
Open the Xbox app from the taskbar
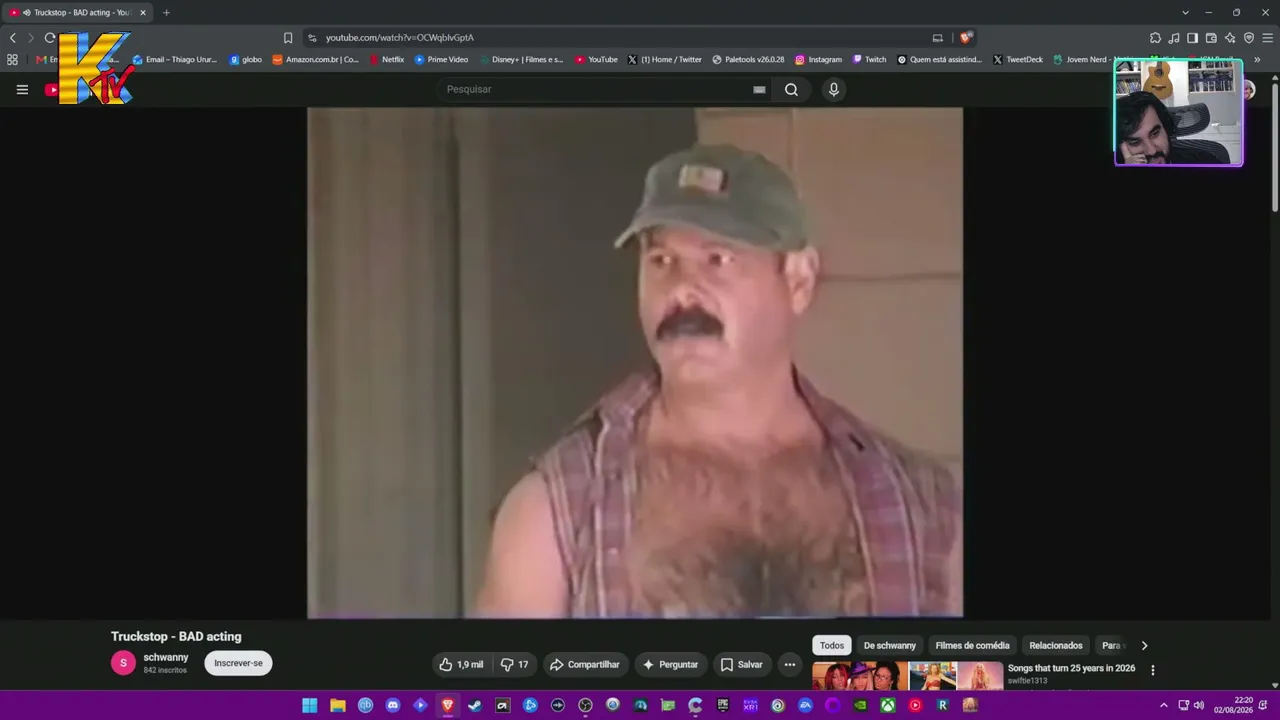[x=888, y=705]
